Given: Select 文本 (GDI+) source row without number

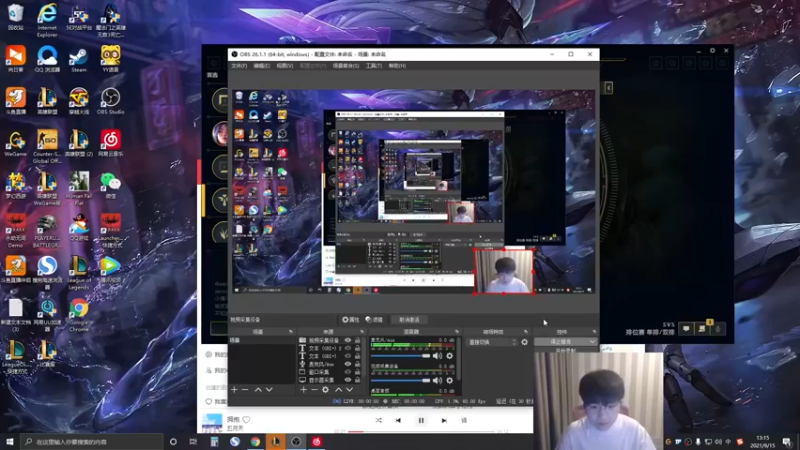Looking at the screenshot, I should pyautogui.click(x=328, y=356).
